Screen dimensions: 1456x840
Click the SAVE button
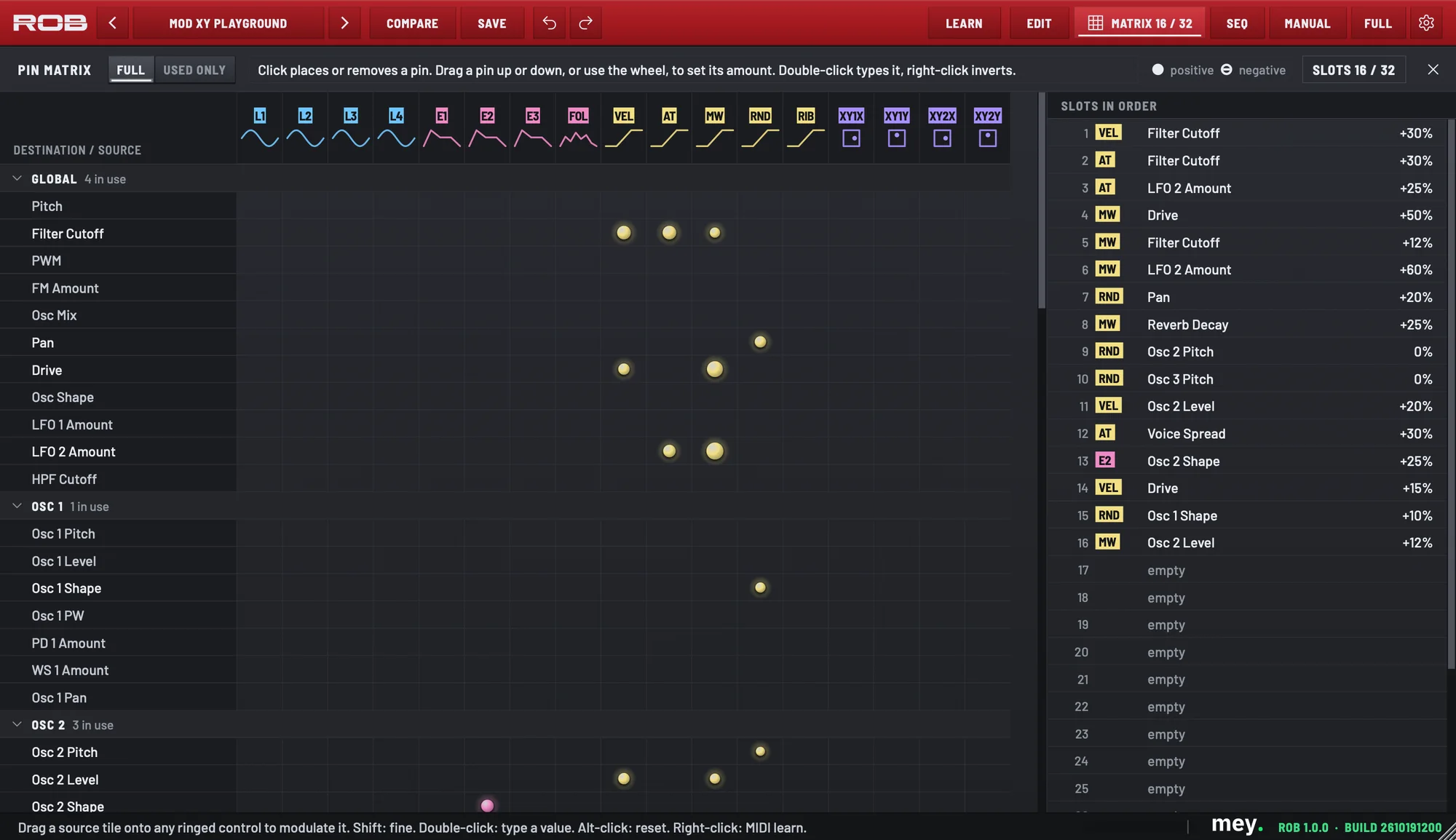tap(492, 23)
